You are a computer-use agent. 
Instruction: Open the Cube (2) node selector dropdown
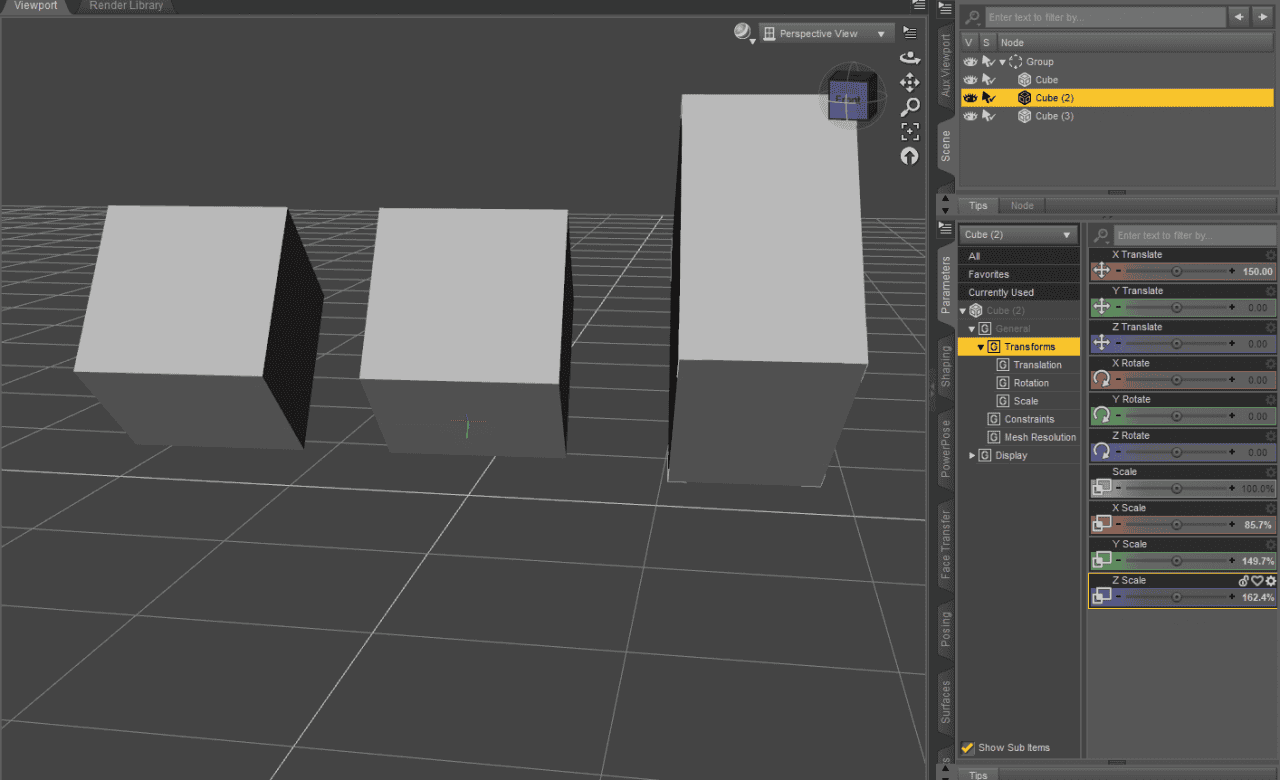click(1018, 234)
